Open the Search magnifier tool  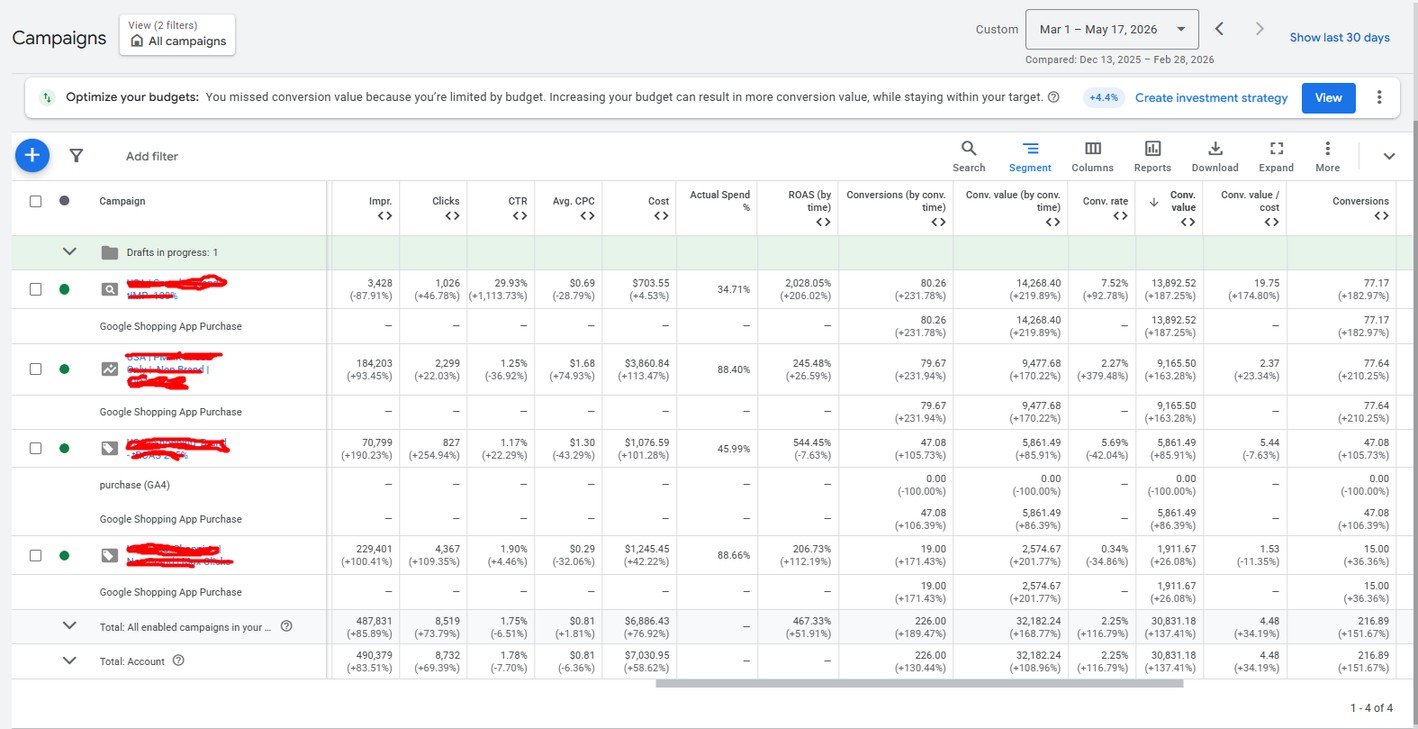click(968, 156)
